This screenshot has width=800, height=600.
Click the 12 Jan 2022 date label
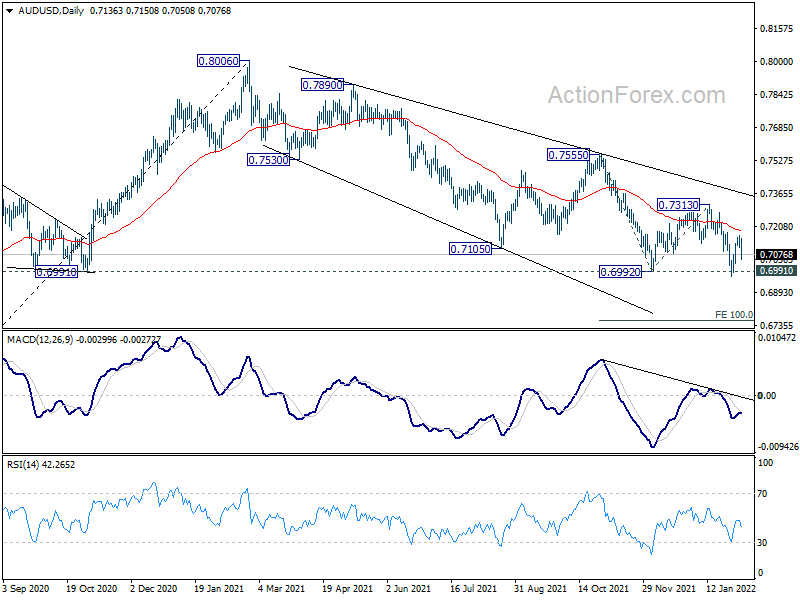pyautogui.click(x=731, y=588)
